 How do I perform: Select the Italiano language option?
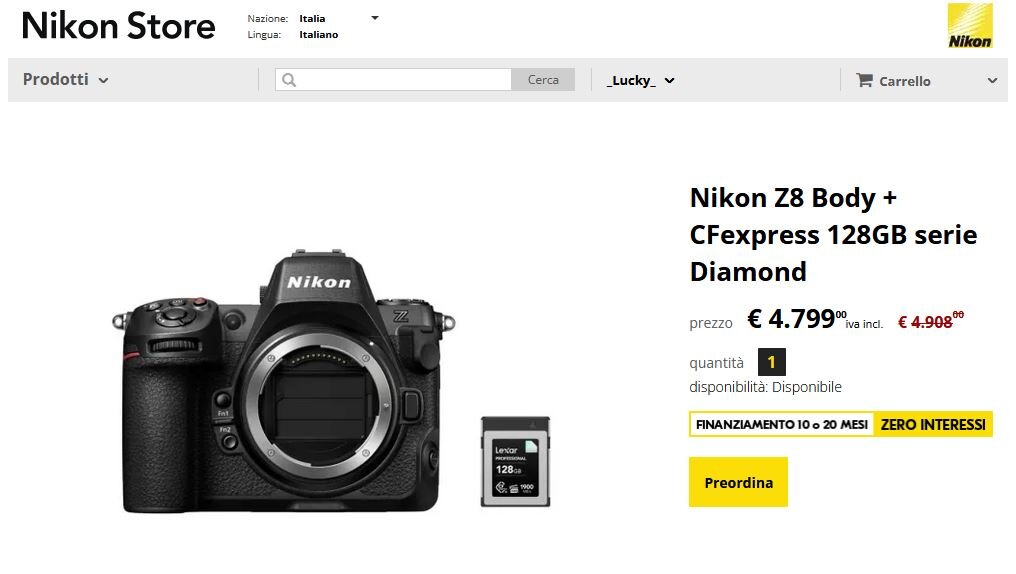[319, 35]
